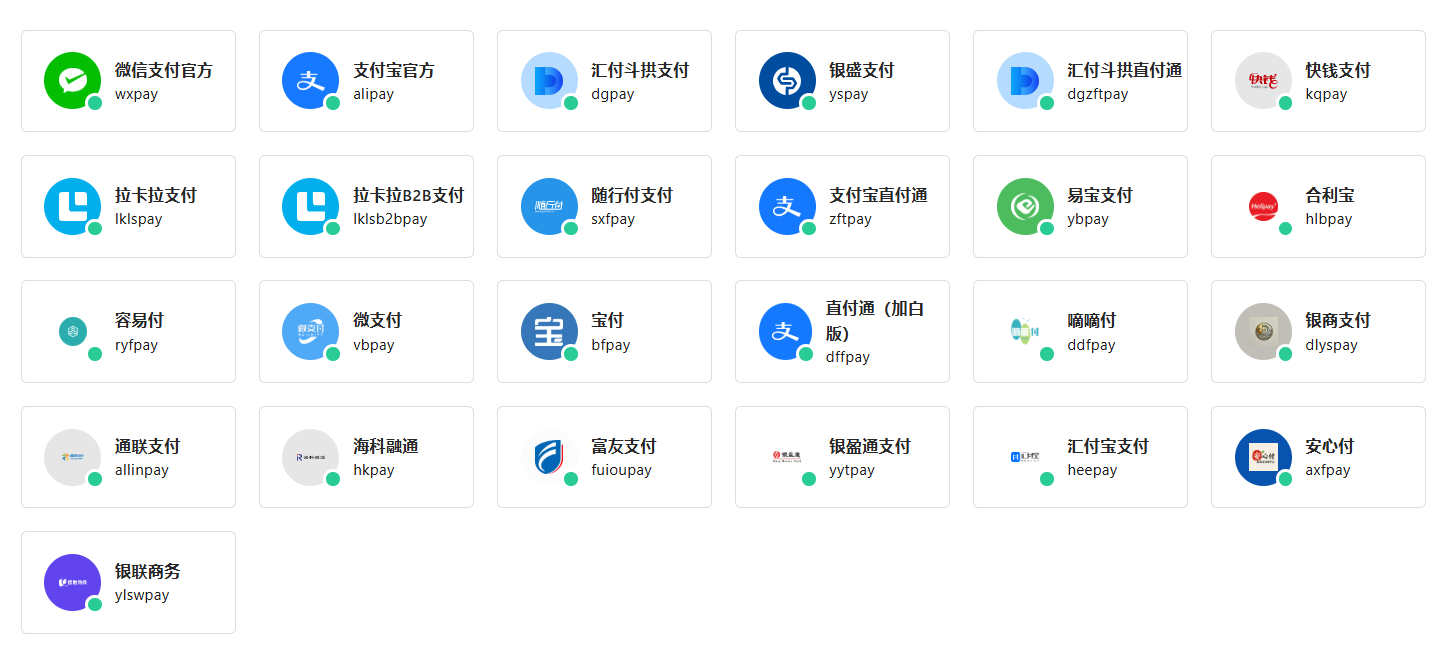Click green status dot on wxpay logo
Screen dimensions: 1447x659
[95, 103]
